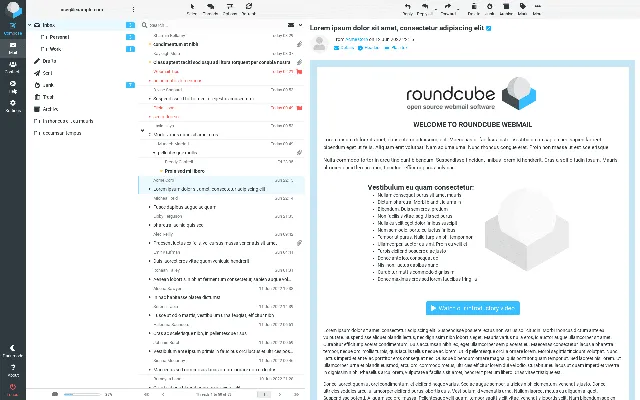Open the Junk folder

pos(81,85)
